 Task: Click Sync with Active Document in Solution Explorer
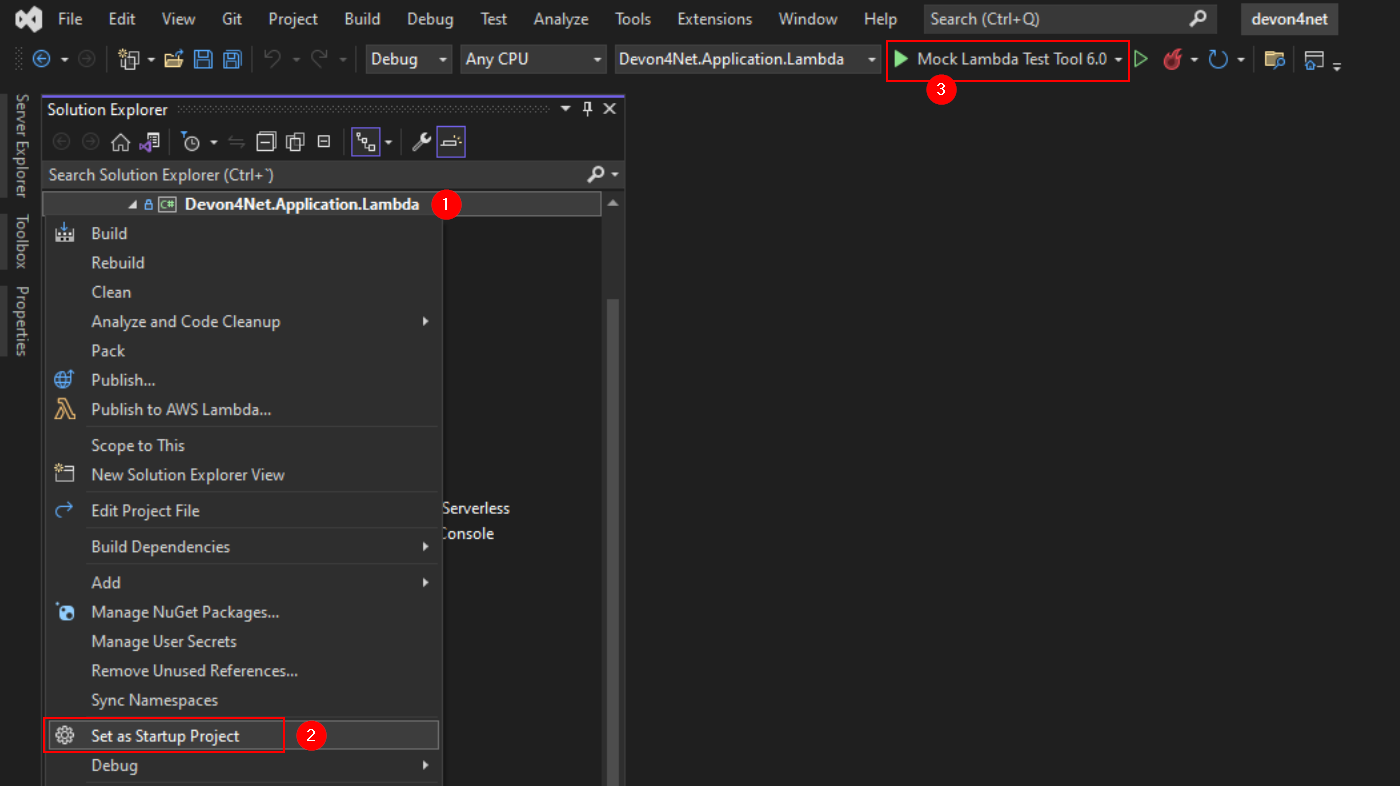(x=237, y=141)
